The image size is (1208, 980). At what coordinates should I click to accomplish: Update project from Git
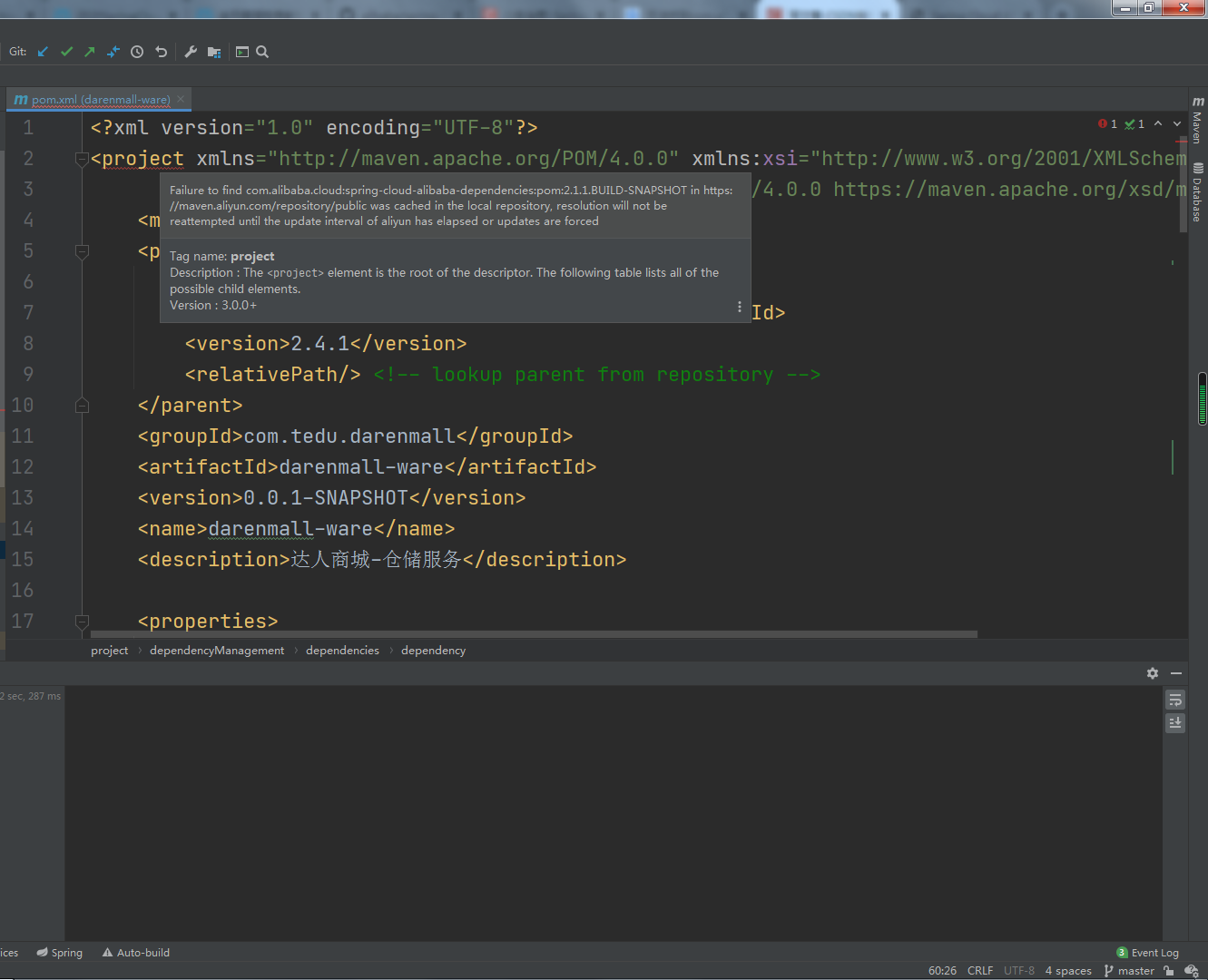pyautogui.click(x=43, y=52)
